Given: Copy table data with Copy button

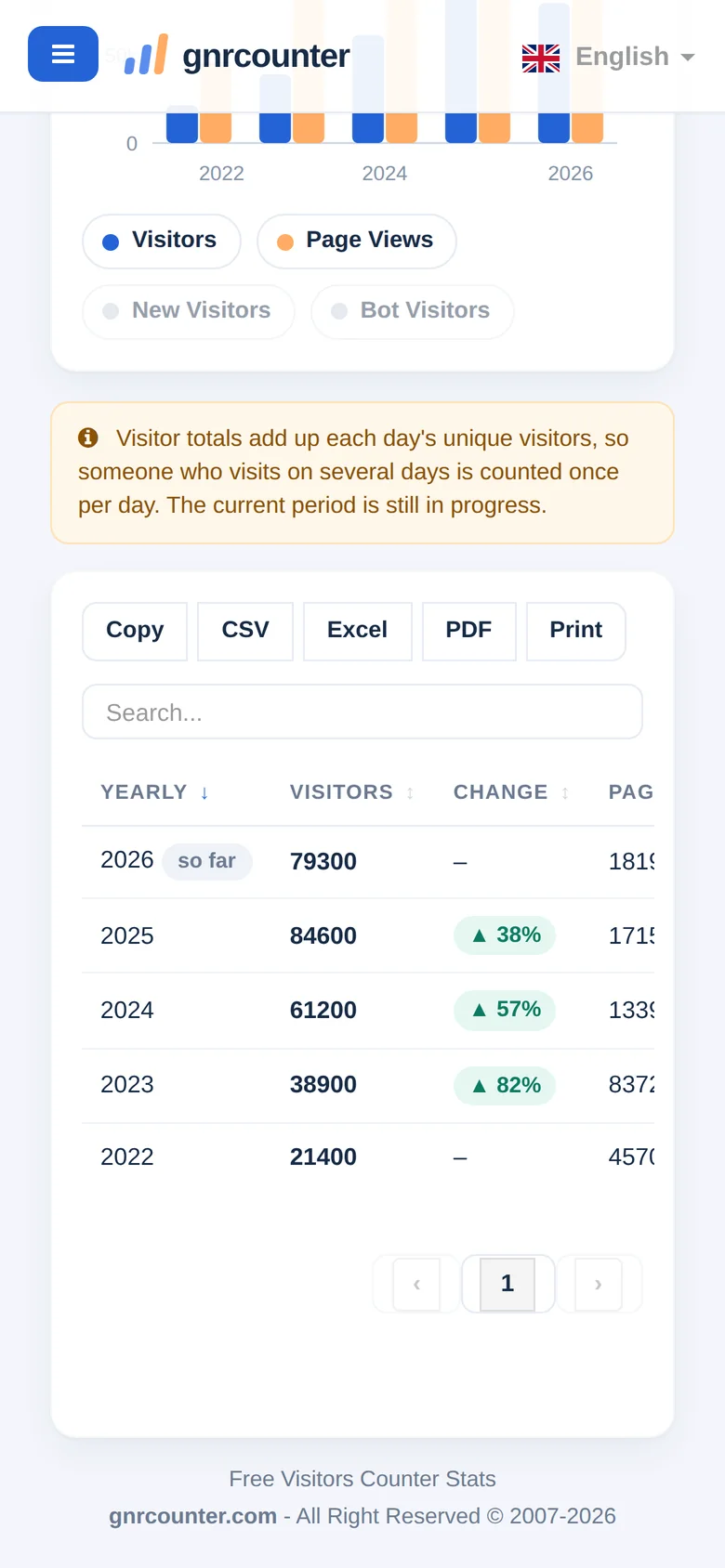Looking at the screenshot, I should pyautogui.click(x=135, y=631).
